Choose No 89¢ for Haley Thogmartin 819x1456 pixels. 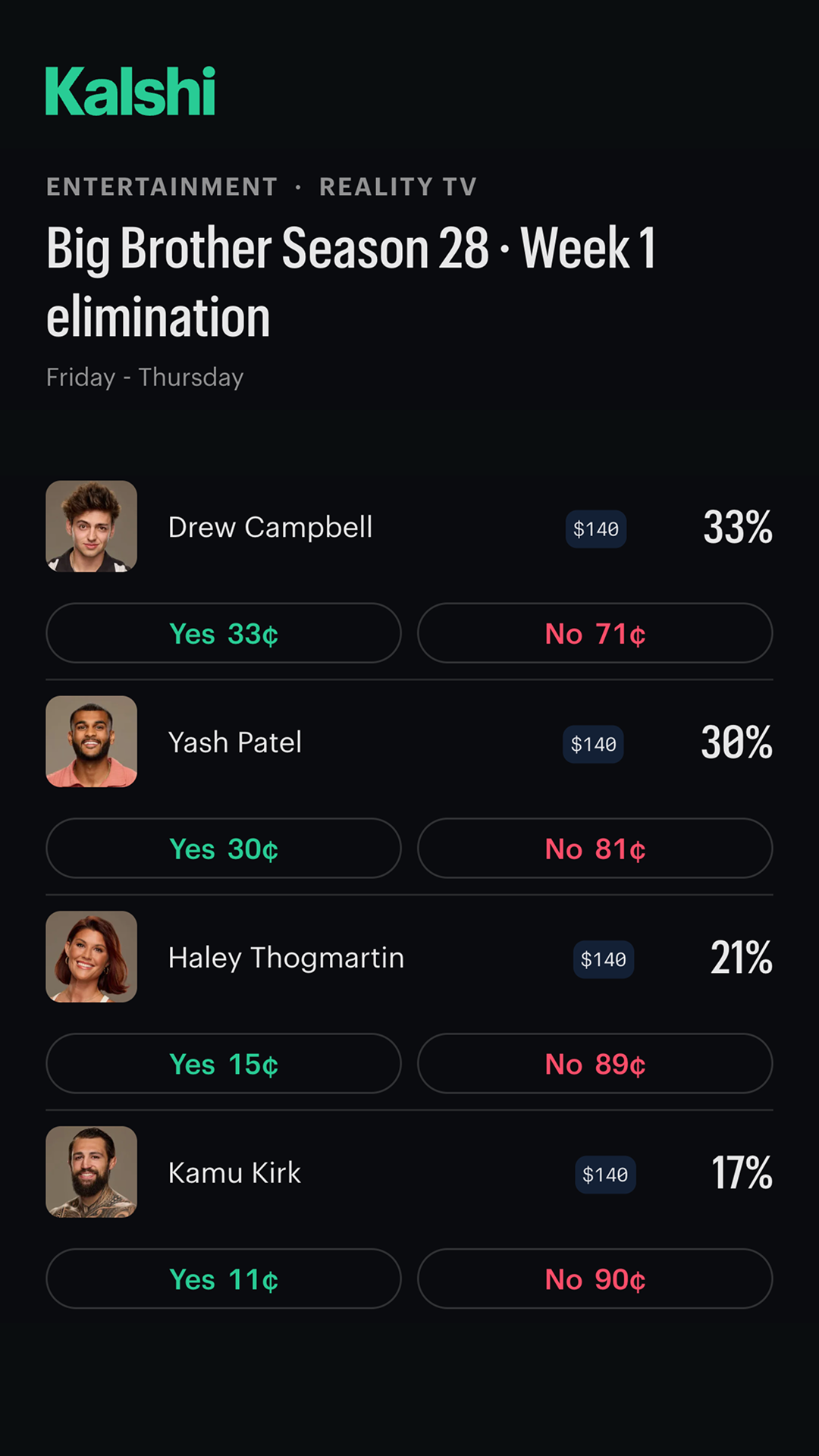[x=595, y=1064]
